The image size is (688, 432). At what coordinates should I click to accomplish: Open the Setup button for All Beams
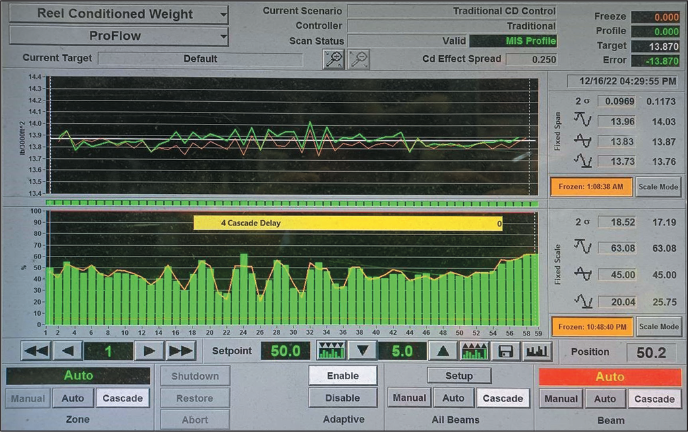point(459,375)
